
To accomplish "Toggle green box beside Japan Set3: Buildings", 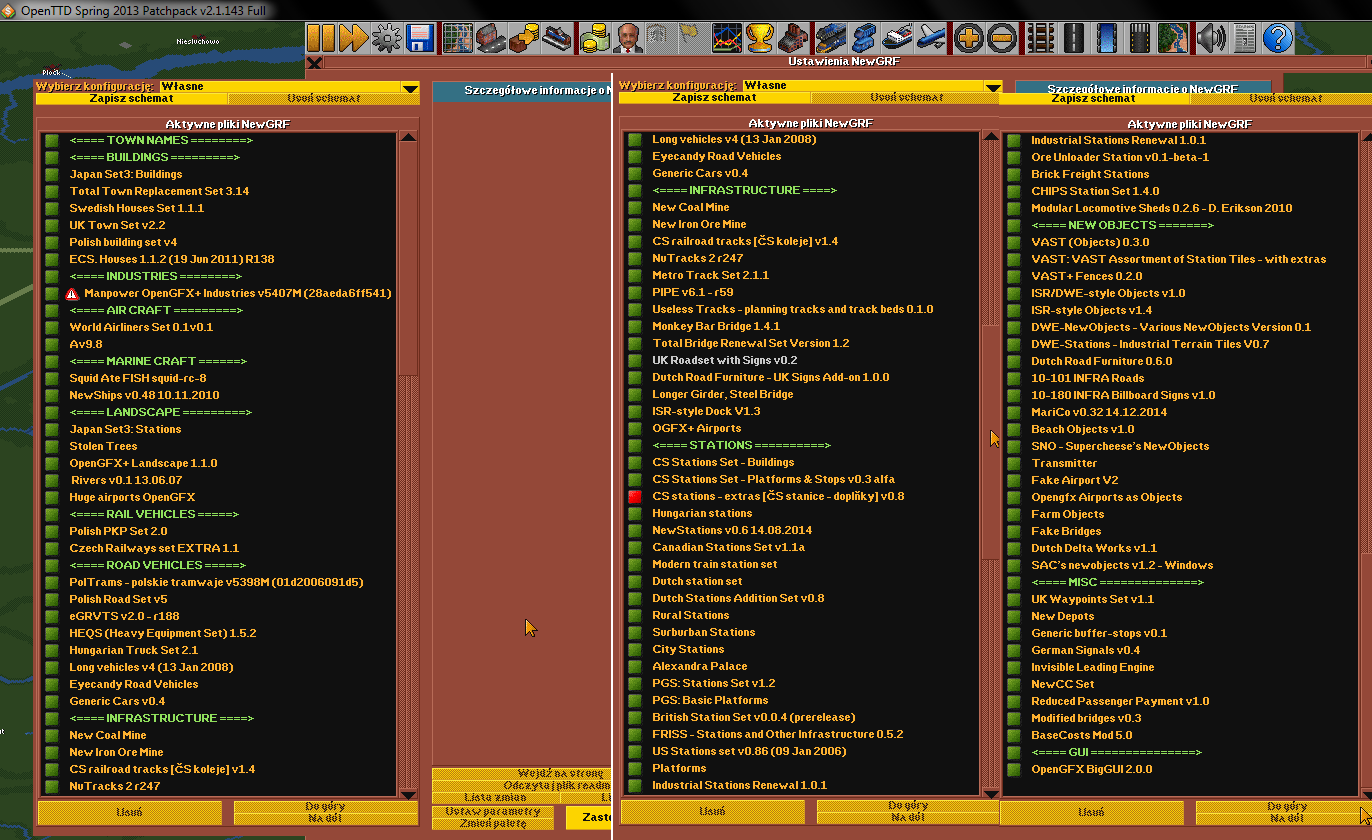I will pyautogui.click(x=52, y=174).
